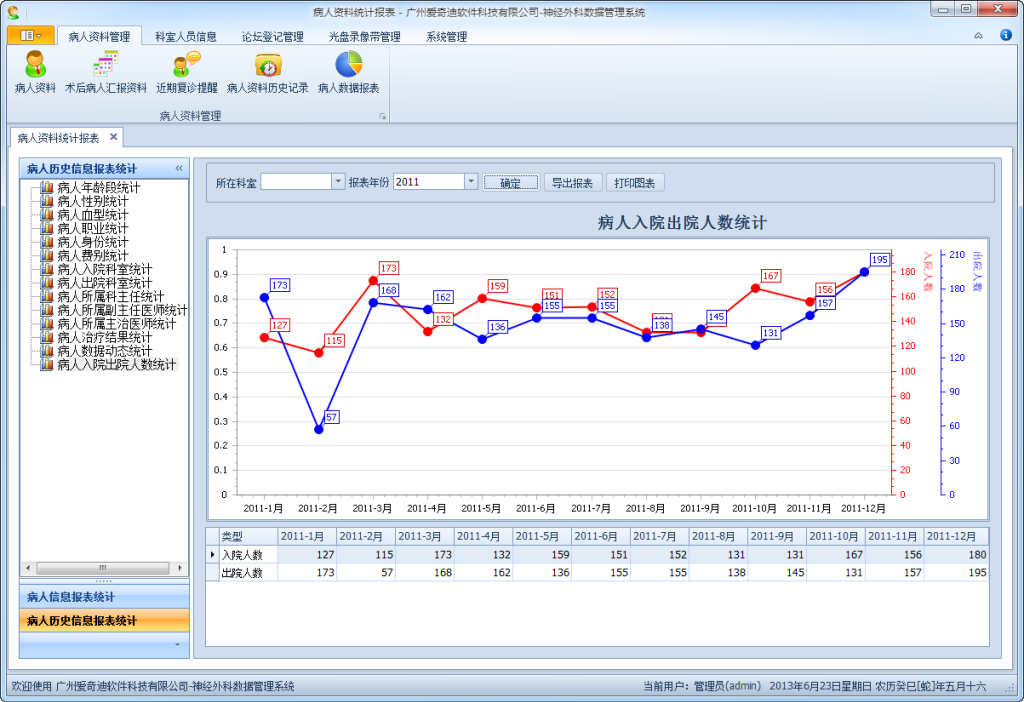The width and height of the screenshot is (1024, 702).
Task: Open 病人数据报表 pie chart icon
Action: pyautogui.click(x=349, y=72)
